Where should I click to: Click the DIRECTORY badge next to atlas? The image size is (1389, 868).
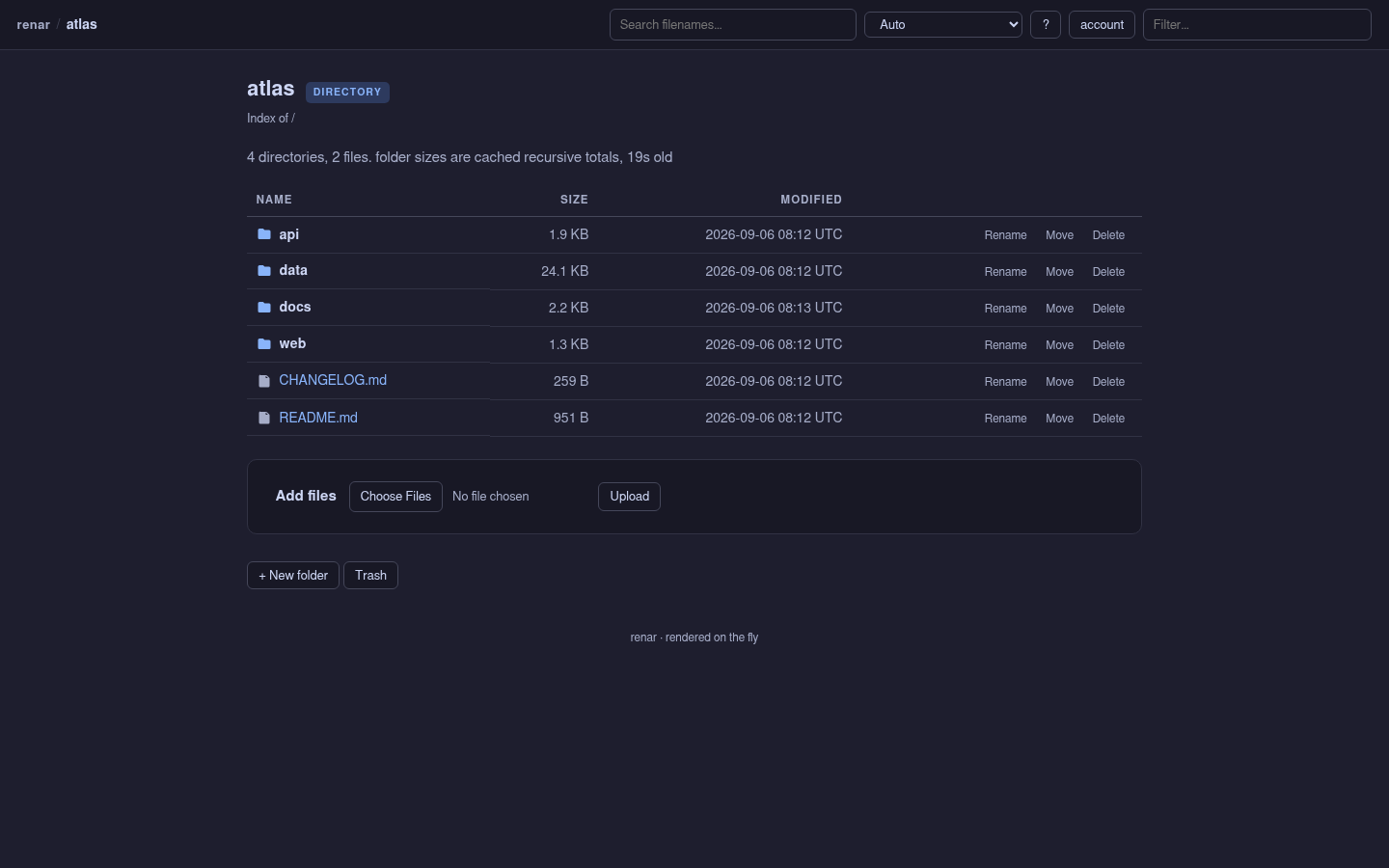point(347,93)
